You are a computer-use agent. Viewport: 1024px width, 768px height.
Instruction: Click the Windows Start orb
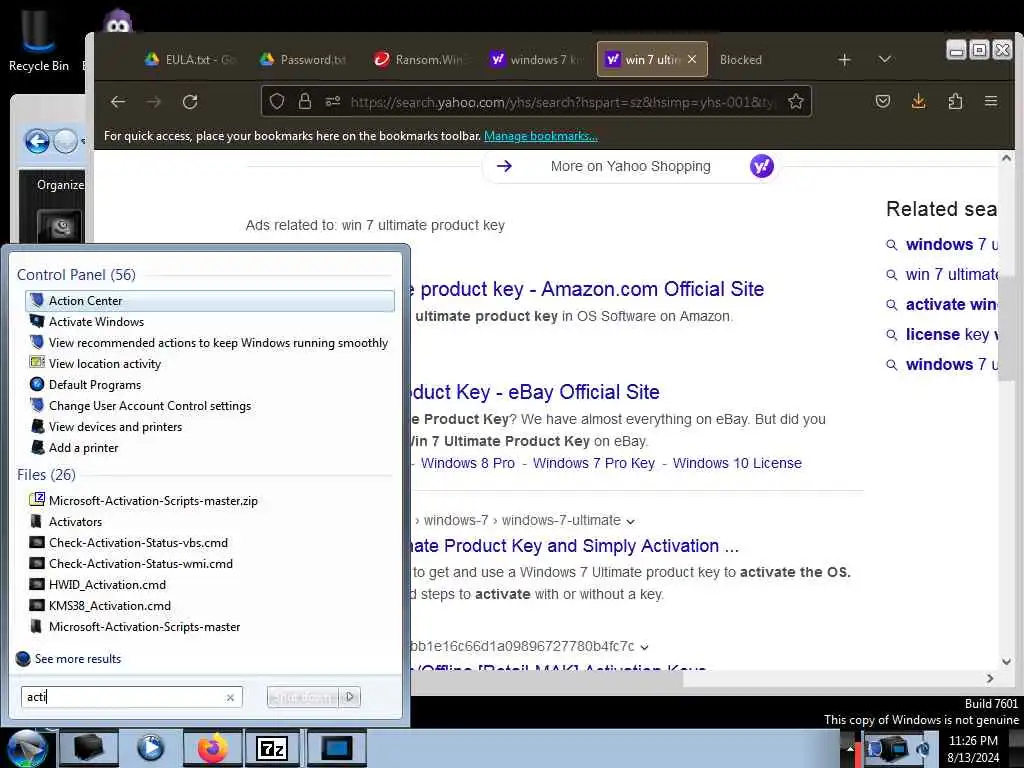click(27, 748)
